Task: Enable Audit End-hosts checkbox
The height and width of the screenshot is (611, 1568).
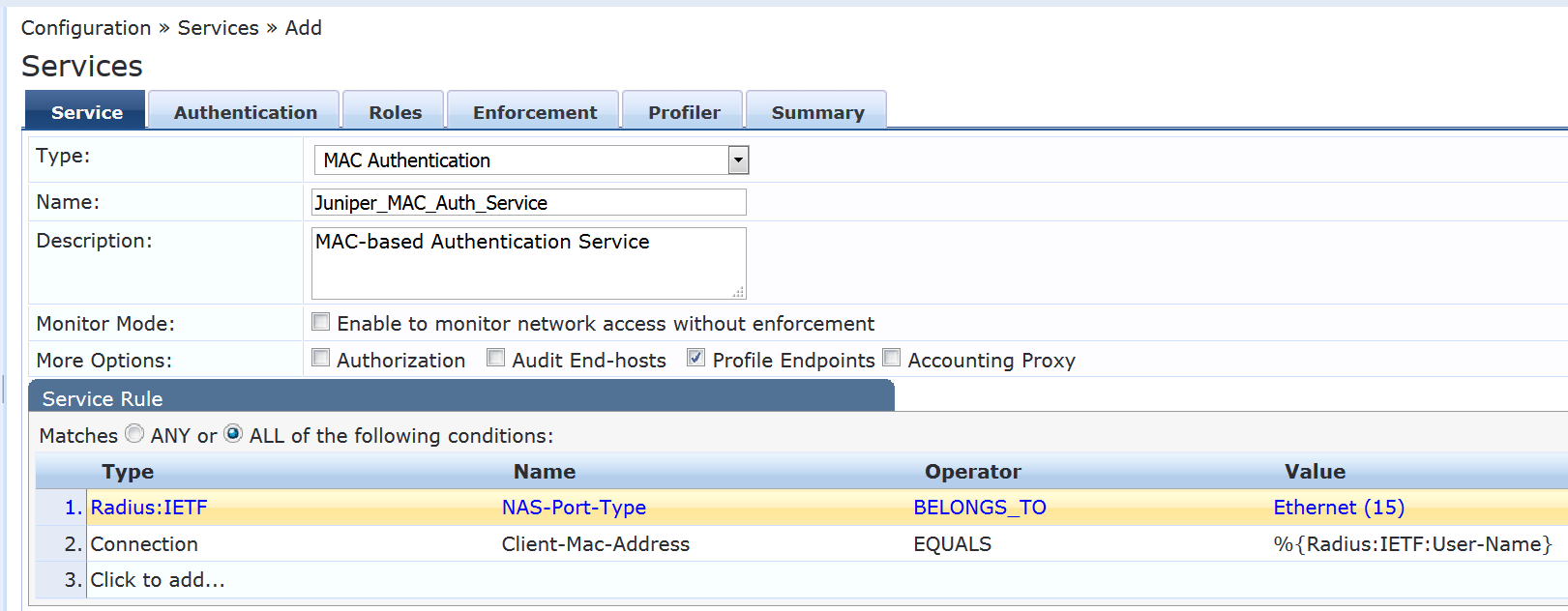Action: pyautogui.click(x=496, y=359)
